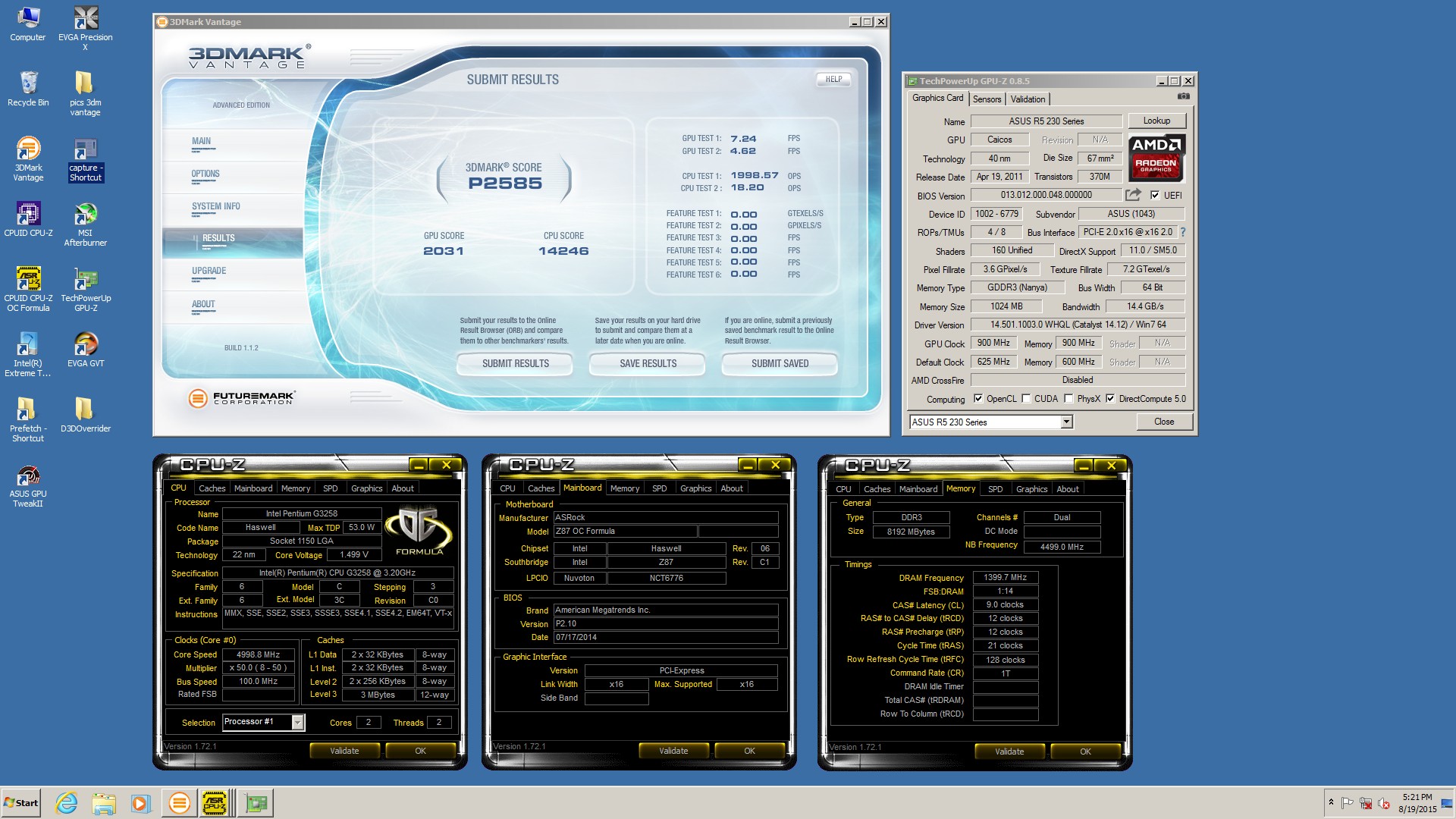Open Internet Explorer from the taskbar
Image resolution: width=1456 pixels, height=819 pixels.
click(x=67, y=803)
